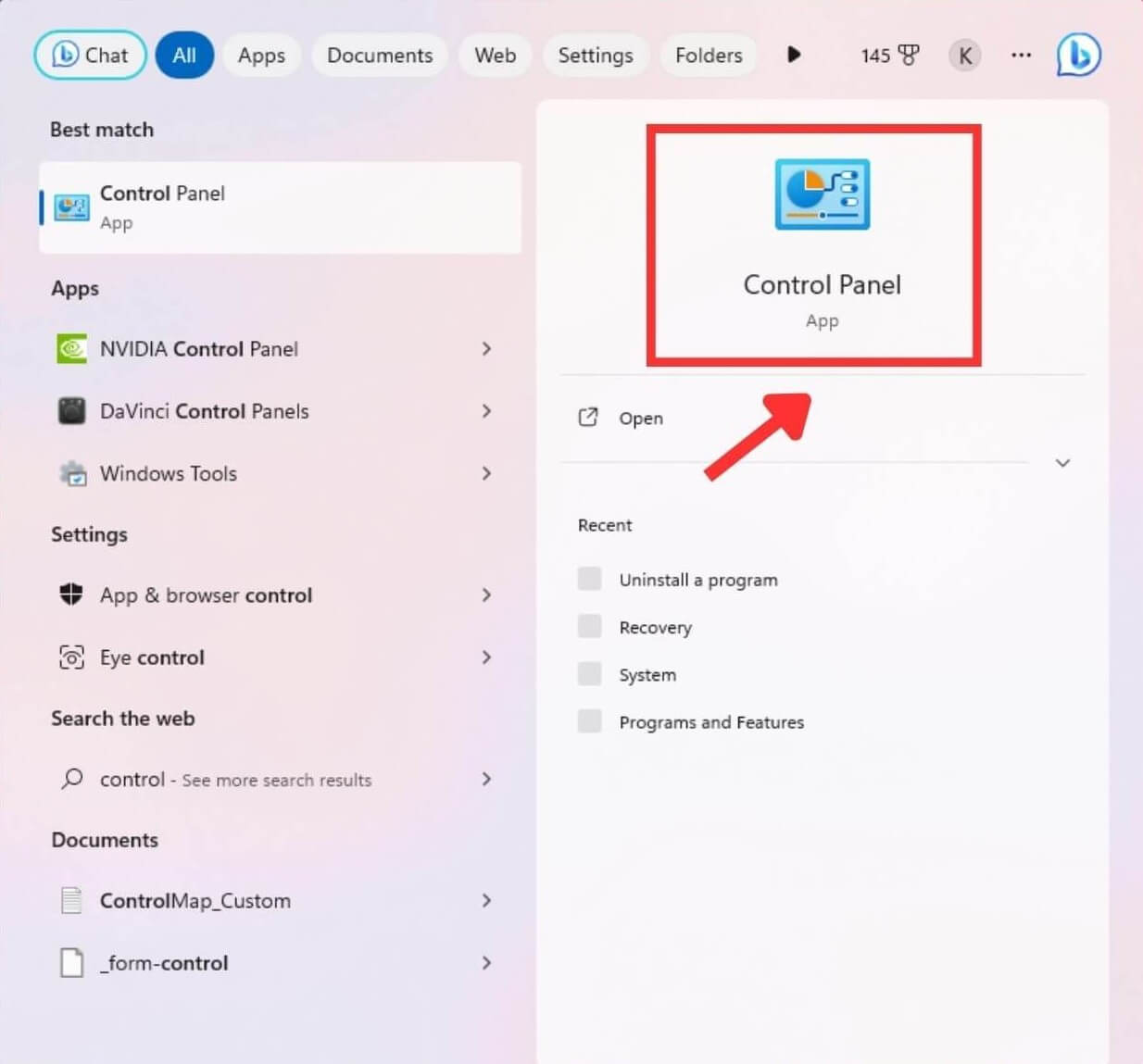This screenshot has width=1143, height=1064.
Task: Open recent item Programs and Features
Action: click(x=711, y=722)
